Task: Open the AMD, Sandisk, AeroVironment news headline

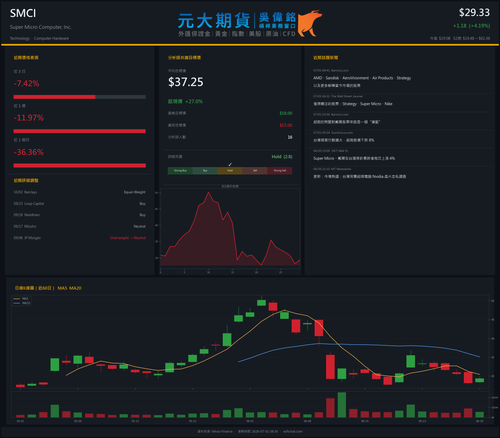Action: 362,81
